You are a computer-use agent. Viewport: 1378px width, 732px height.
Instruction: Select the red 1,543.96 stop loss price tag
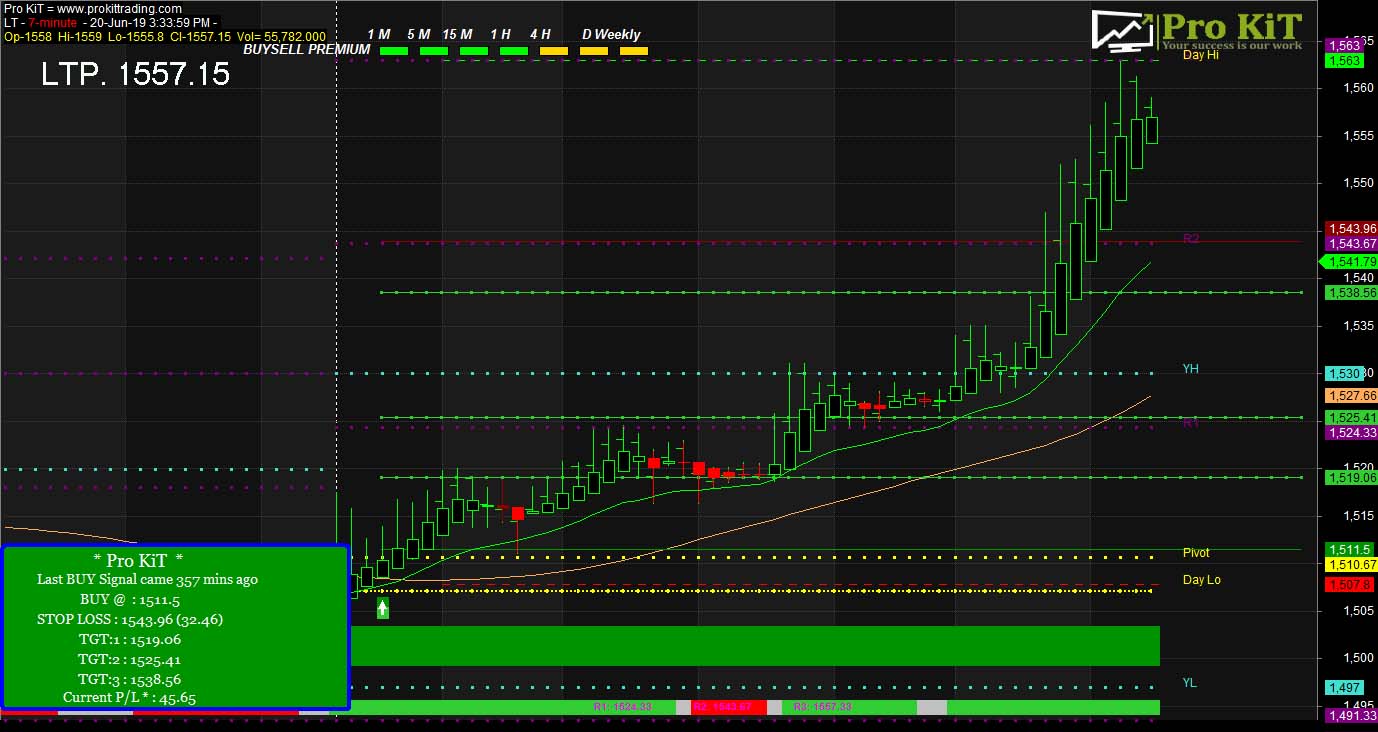click(x=1350, y=229)
